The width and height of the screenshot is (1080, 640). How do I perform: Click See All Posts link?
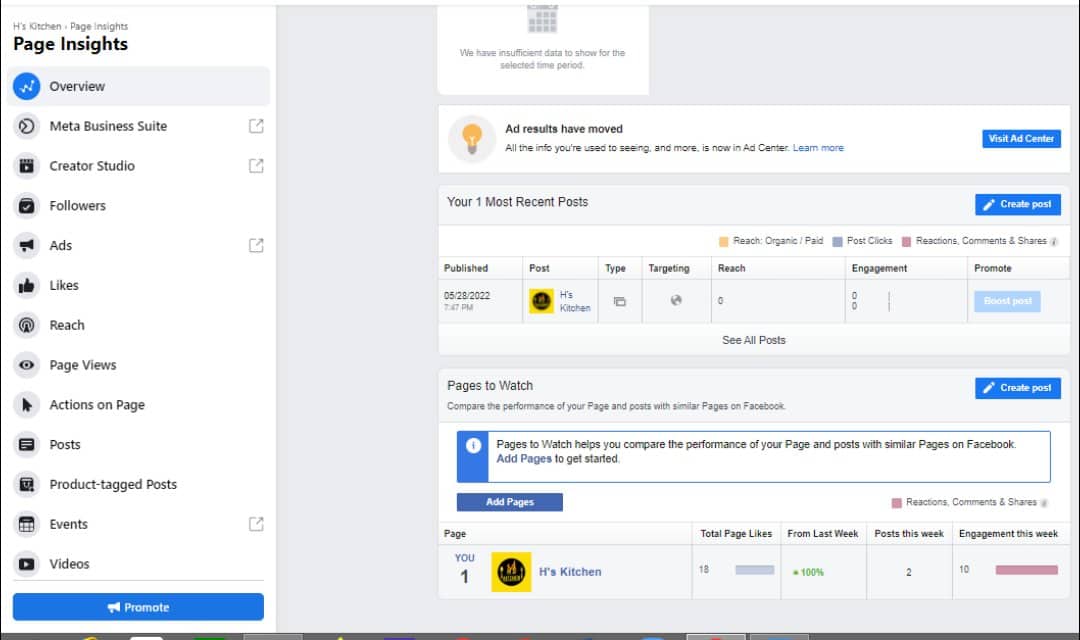coord(754,340)
